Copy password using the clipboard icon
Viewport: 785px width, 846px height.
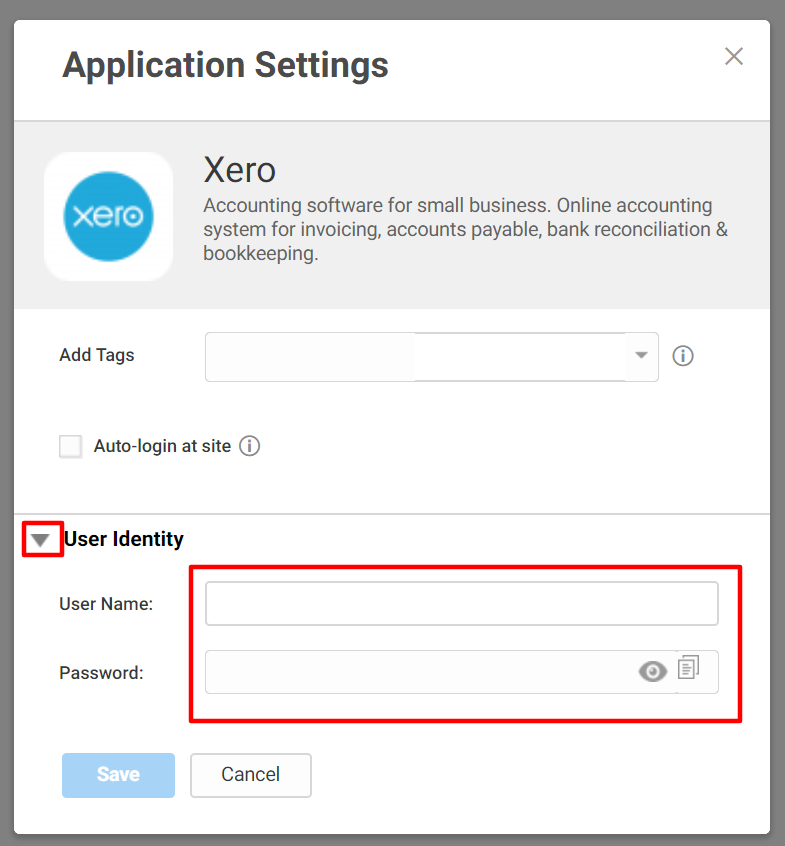[x=688, y=667]
